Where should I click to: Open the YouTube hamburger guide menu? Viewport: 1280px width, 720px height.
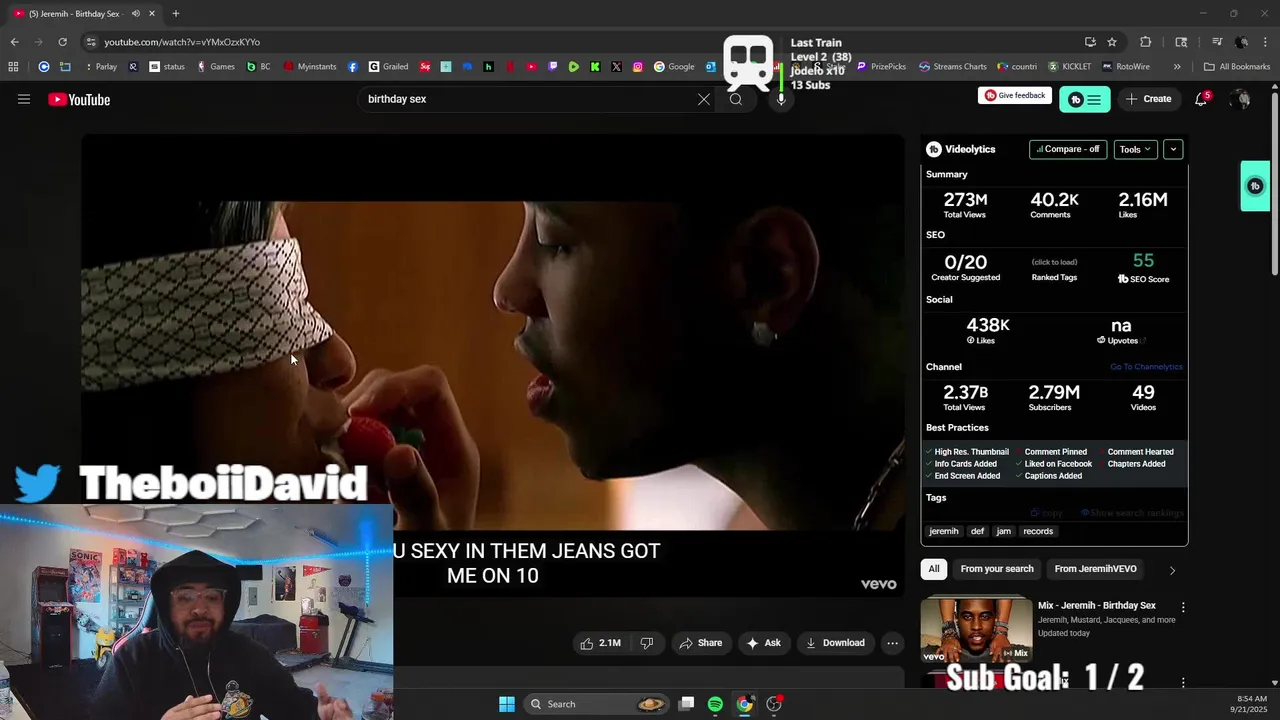(24, 99)
